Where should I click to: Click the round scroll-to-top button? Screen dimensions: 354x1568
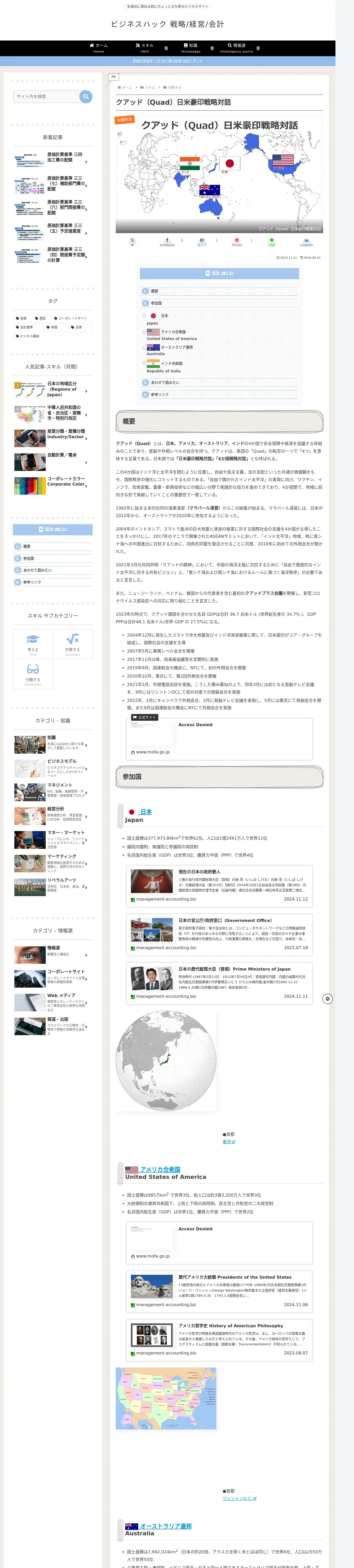pos(327,999)
